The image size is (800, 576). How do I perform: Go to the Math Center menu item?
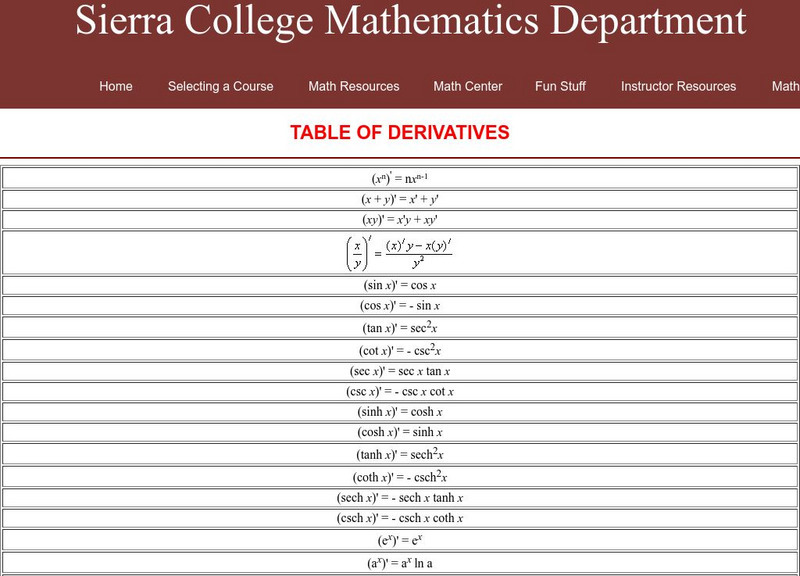(x=468, y=86)
